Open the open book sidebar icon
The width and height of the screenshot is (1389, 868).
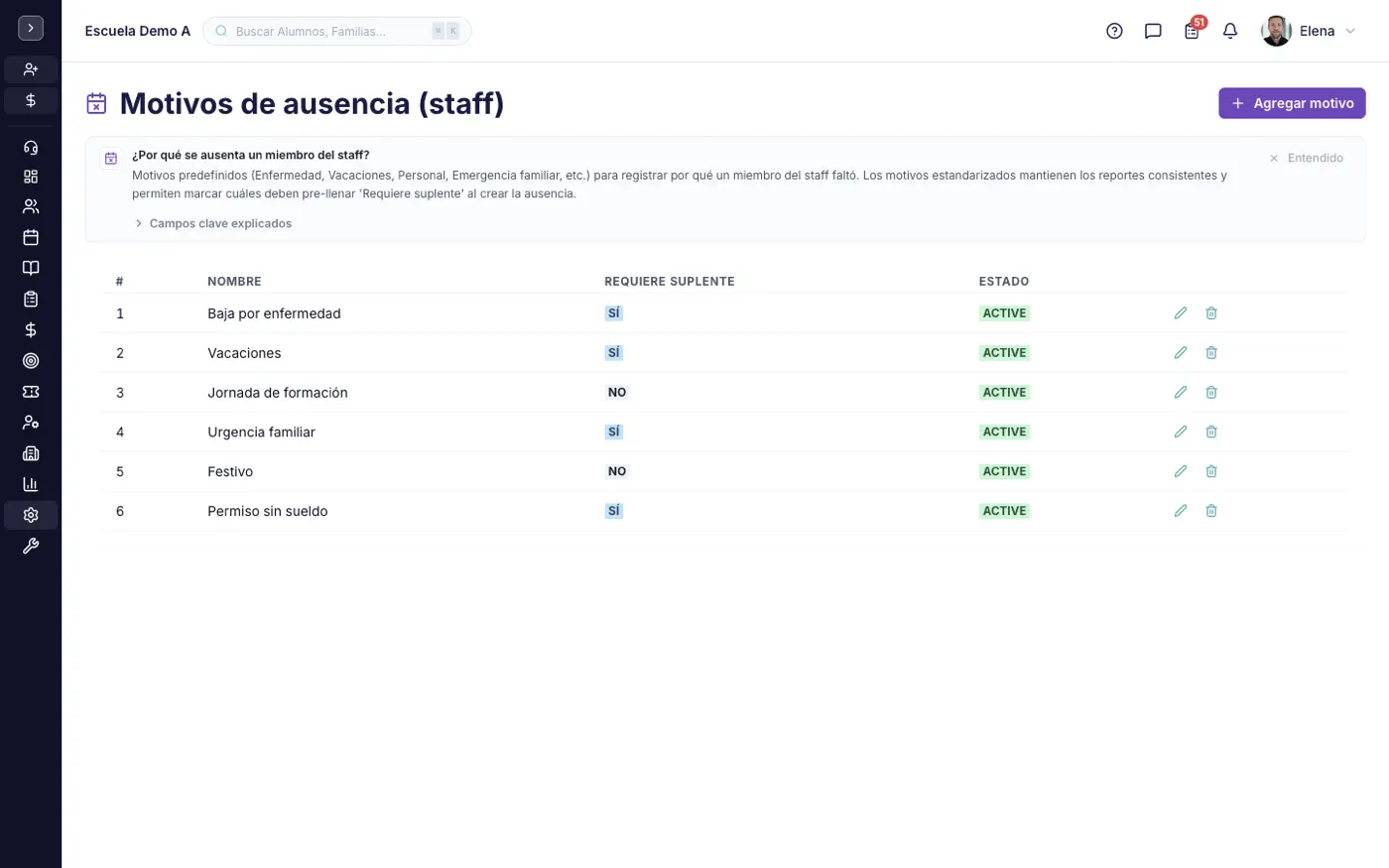[x=31, y=268]
